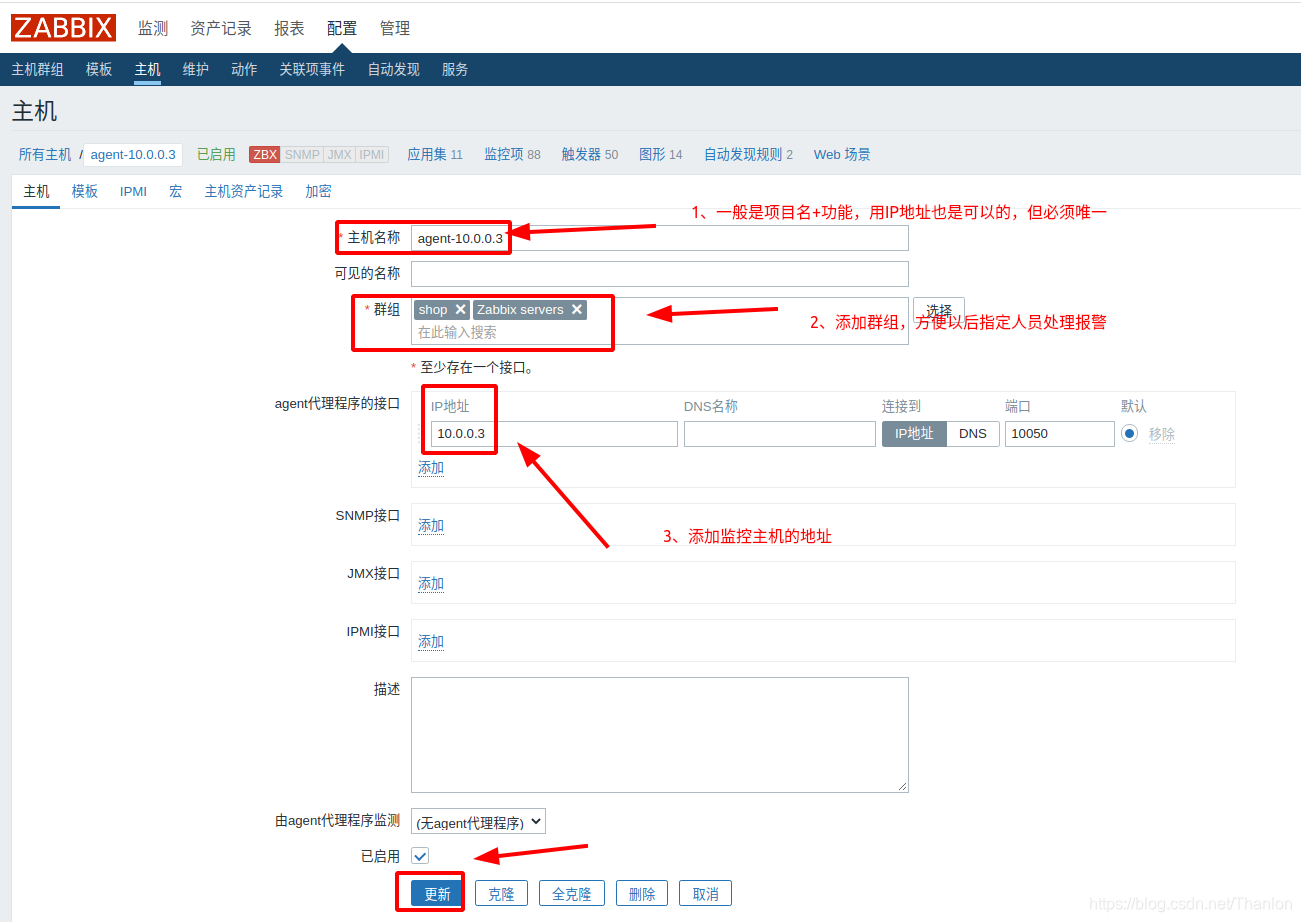This screenshot has width=1301, height=922.
Task: Add a JMX interface
Action: [431, 584]
